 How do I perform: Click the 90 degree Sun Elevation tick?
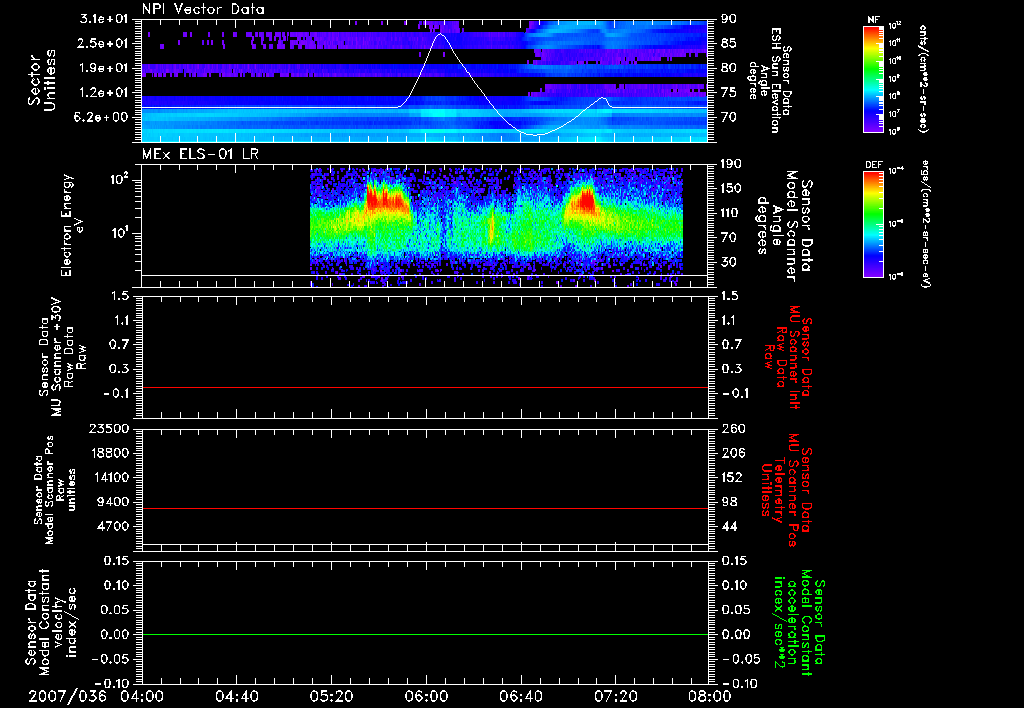coord(729,19)
